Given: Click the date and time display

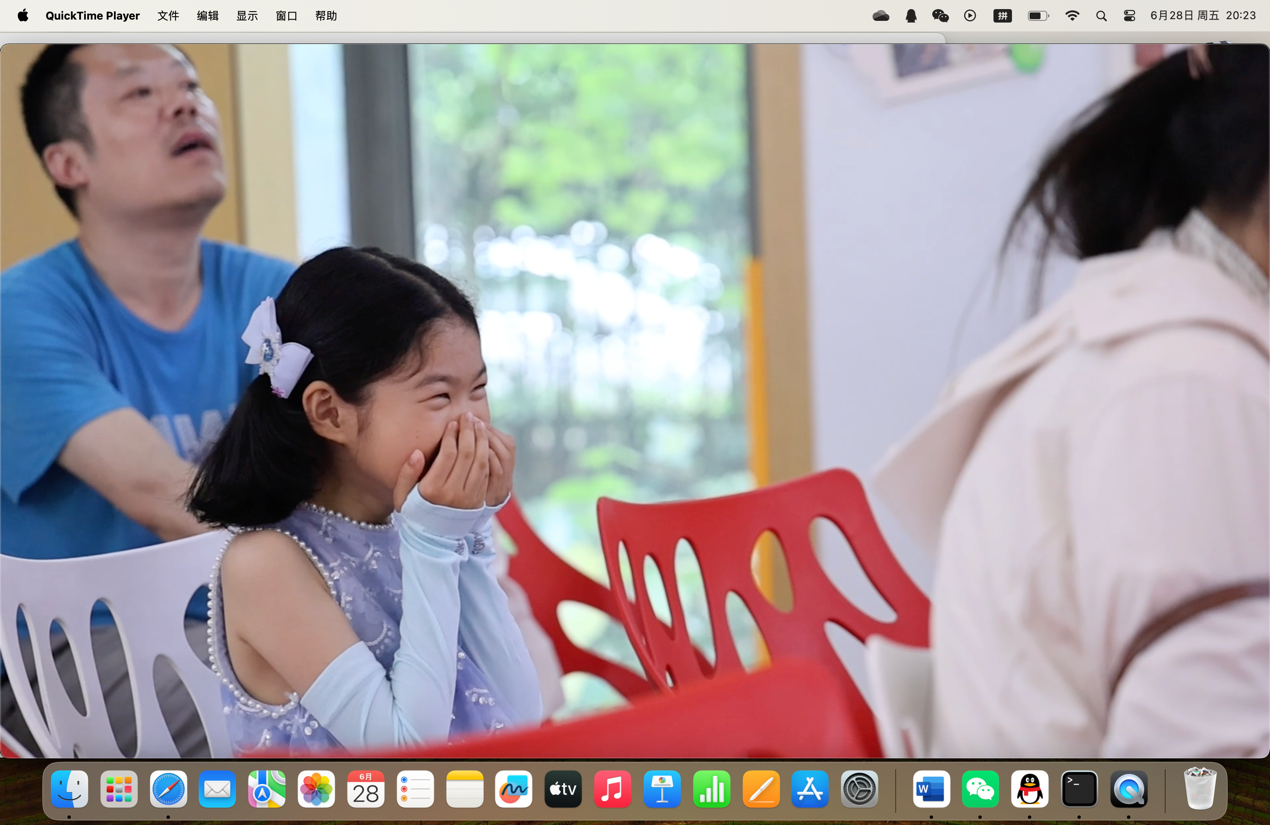Looking at the screenshot, I should [1202, 16].
